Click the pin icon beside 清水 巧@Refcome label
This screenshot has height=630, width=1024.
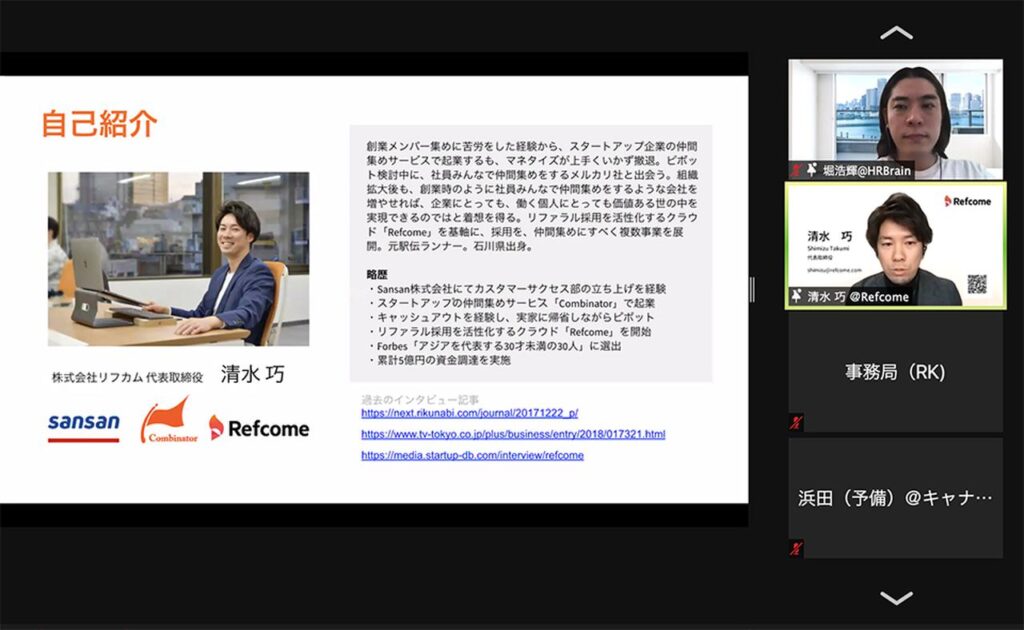tap(799, 295)
